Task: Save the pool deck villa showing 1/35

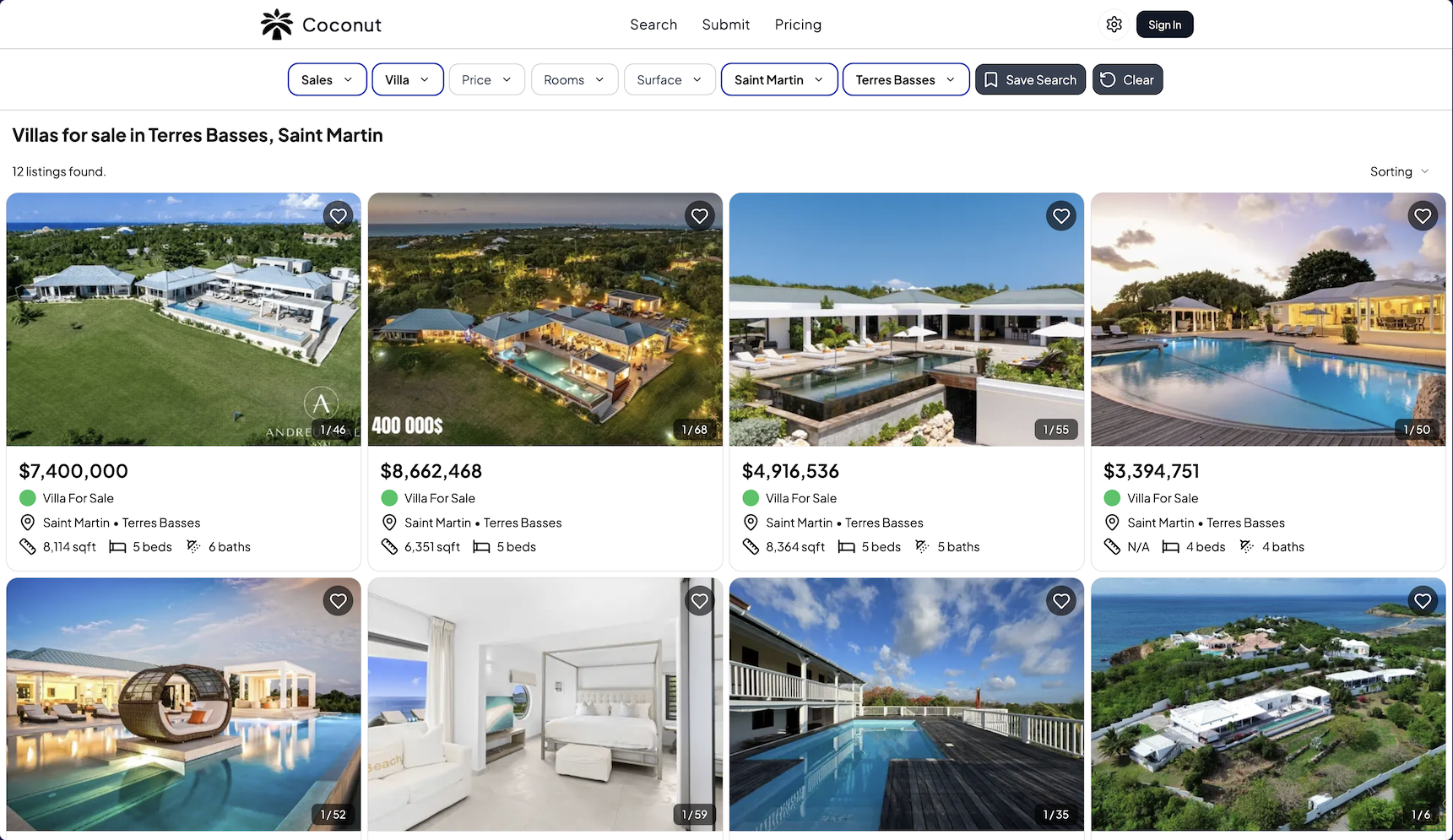Action: point(1061,601)
